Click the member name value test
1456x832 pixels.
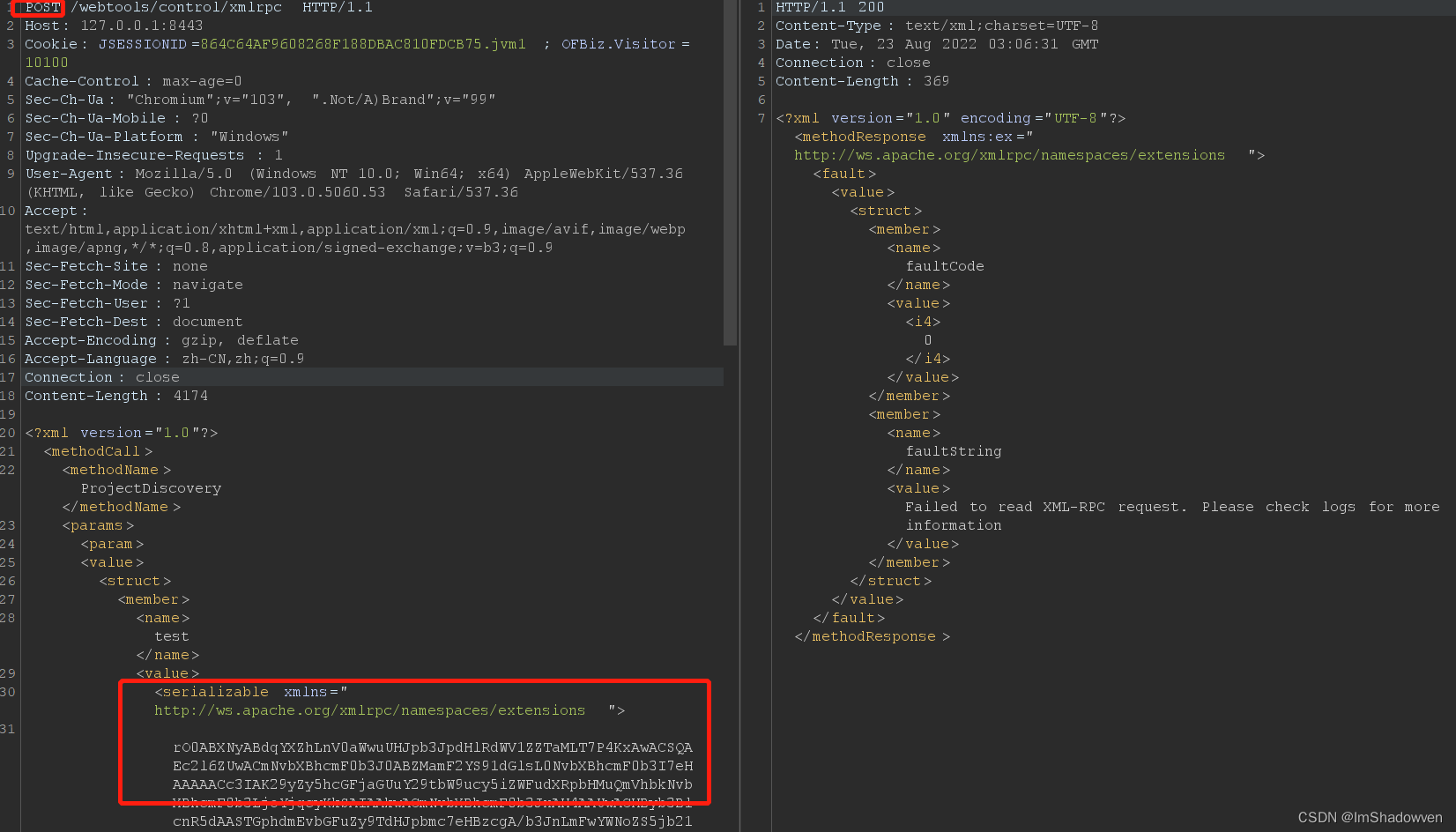pos(172,636)
